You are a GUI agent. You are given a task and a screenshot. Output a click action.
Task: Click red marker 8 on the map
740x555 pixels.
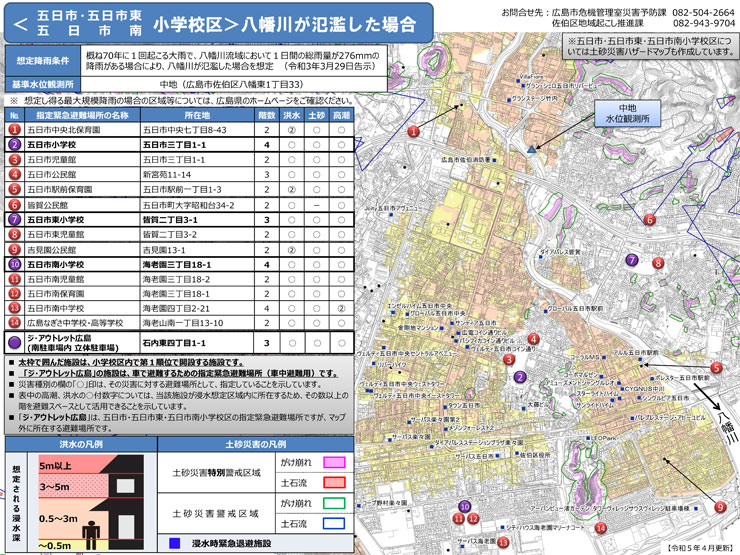pyautogui.click(x=658, y=263)
